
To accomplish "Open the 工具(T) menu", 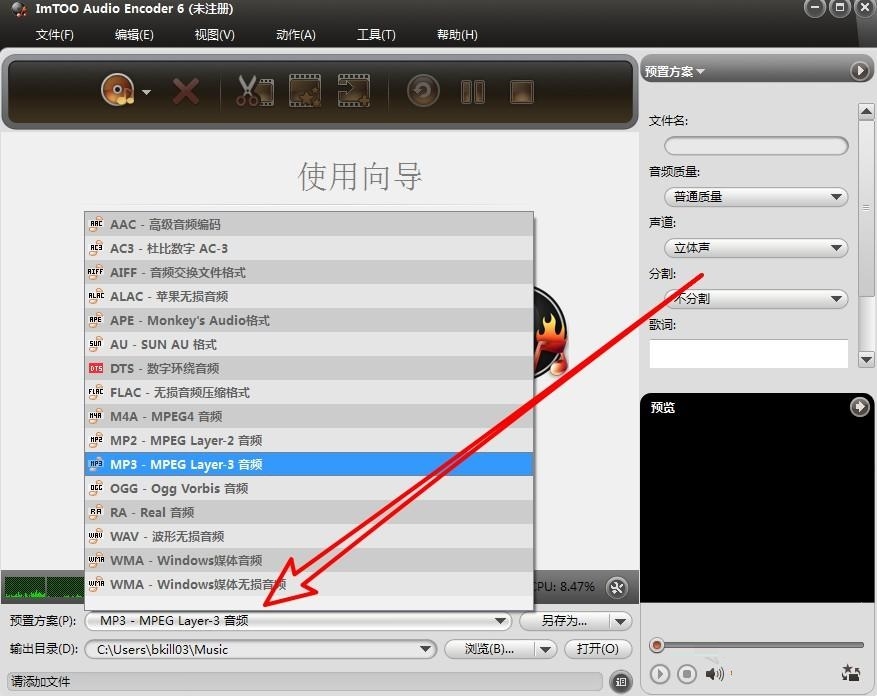I will pyautogui.click(x=376, y=35).
